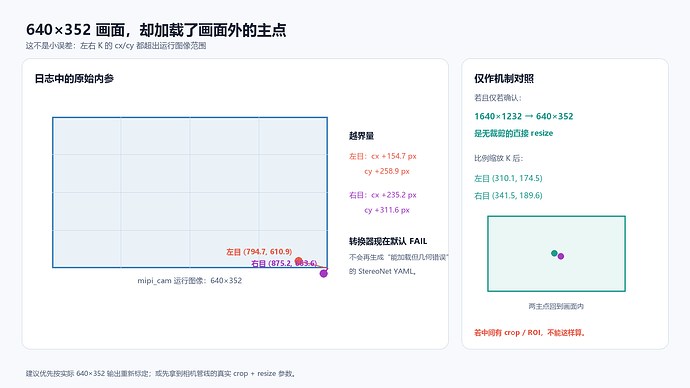
Task: Click the text "比例缩放 K 后："
Action: (x=499, y=158)
